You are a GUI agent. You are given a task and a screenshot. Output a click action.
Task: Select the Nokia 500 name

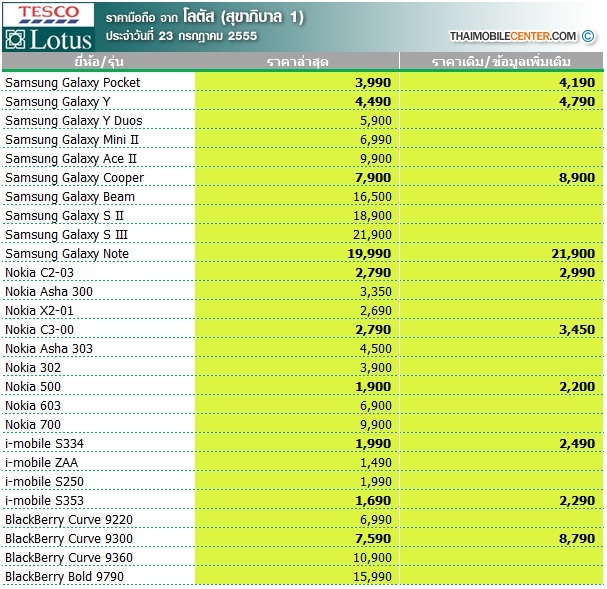pyautogui.click(x=33, y=386)
